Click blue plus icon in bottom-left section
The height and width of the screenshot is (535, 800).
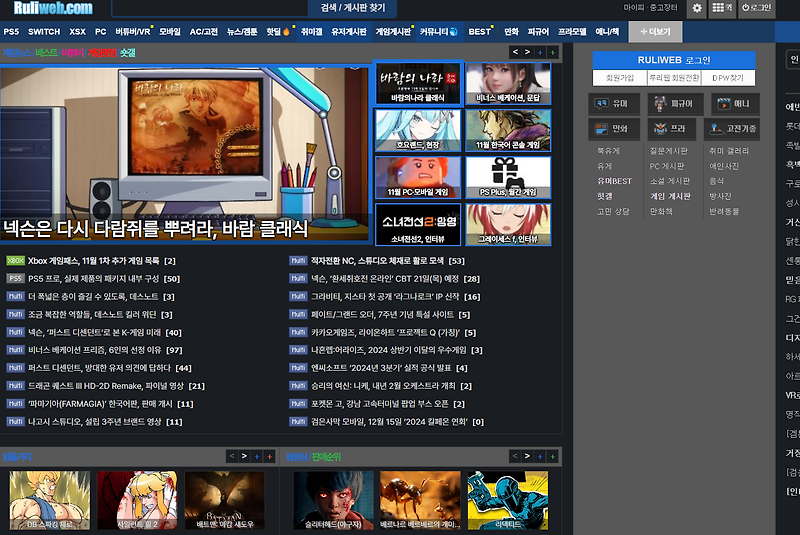tap(257, 456)
